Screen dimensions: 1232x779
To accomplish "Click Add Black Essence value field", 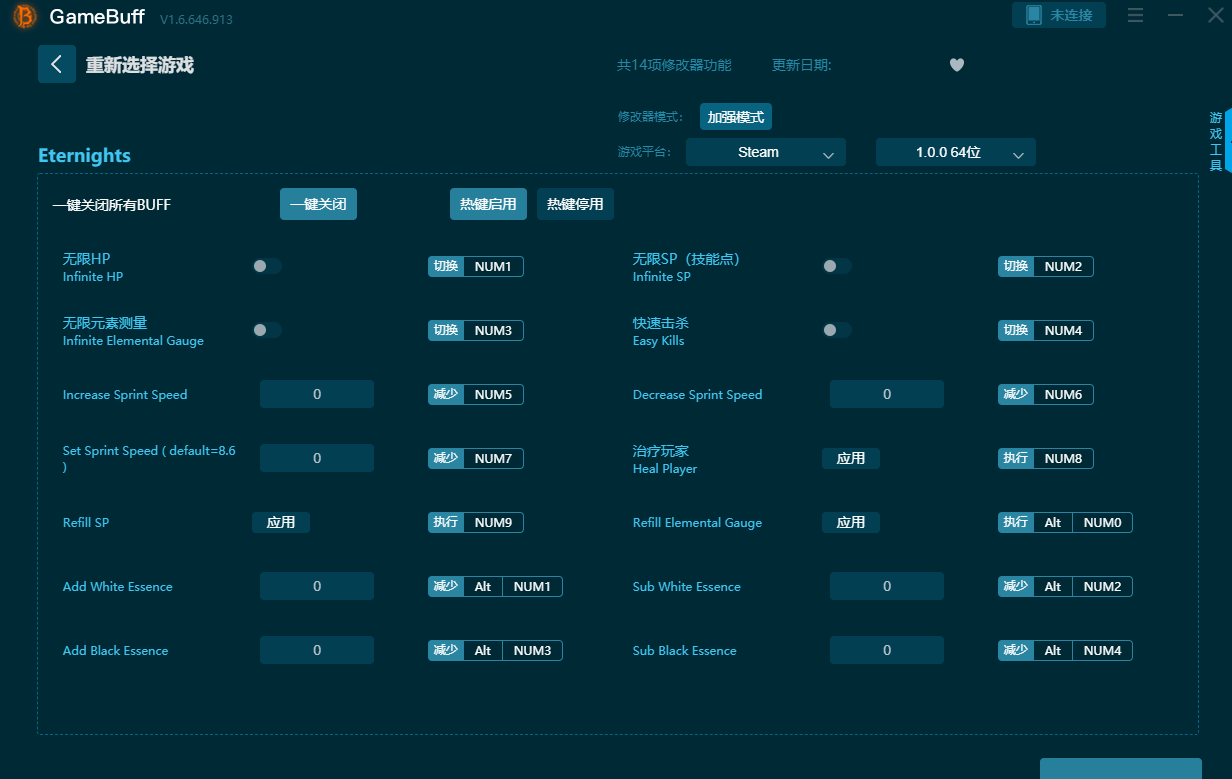I will click(317, 650).
